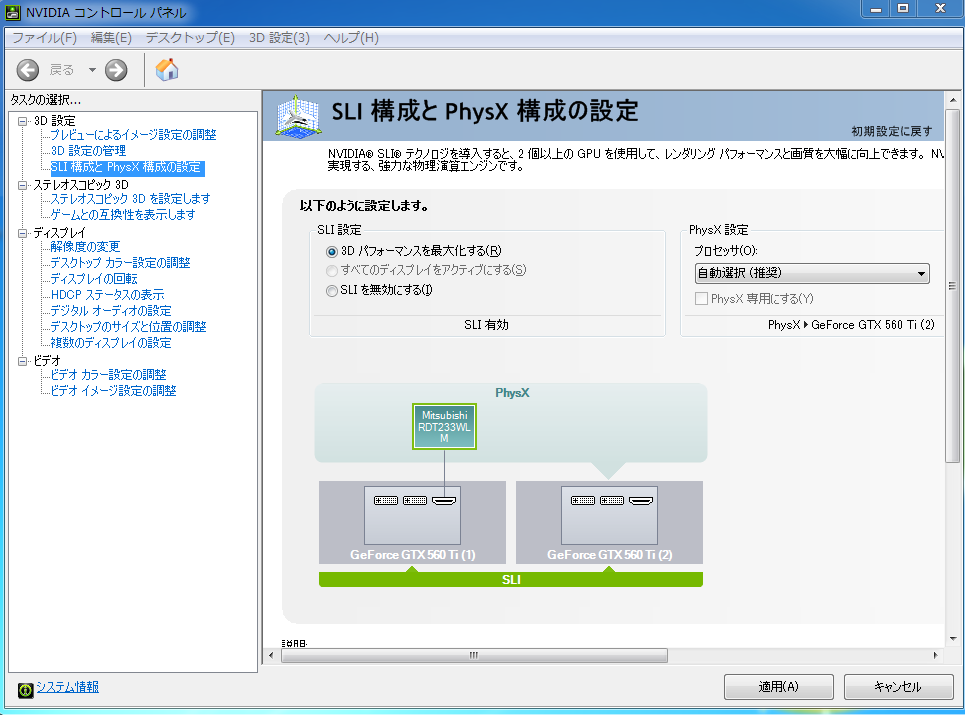Maximize the NVIDIA control panel window

[903, 9]
